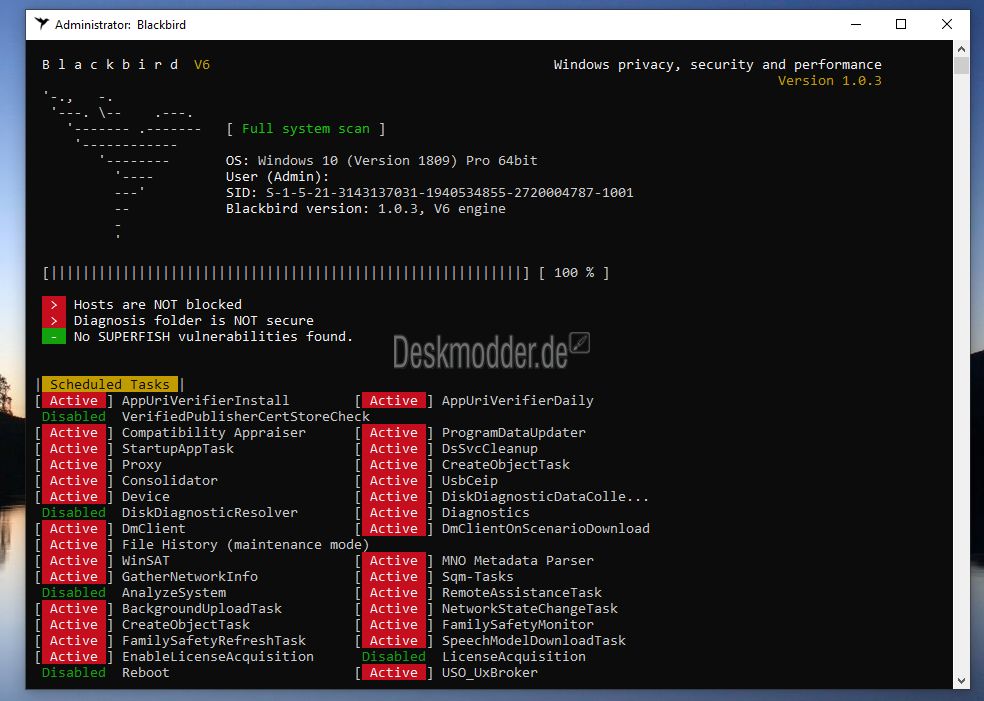Click Active badge for AppUriVerifierInstall
This screenshot has width=984, height=701.
pos(74,400)
